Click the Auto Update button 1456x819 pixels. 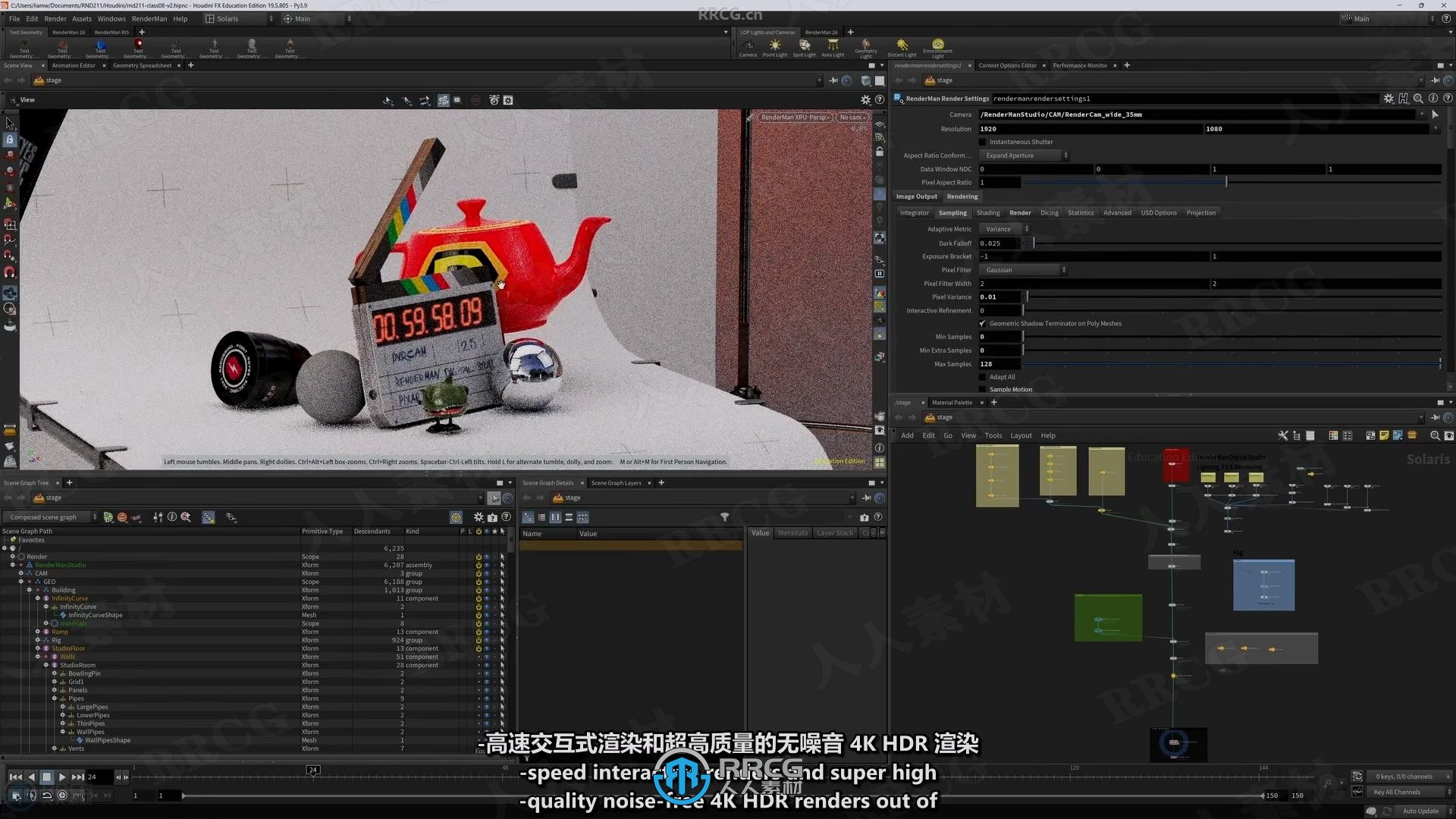coord(1420,811)
